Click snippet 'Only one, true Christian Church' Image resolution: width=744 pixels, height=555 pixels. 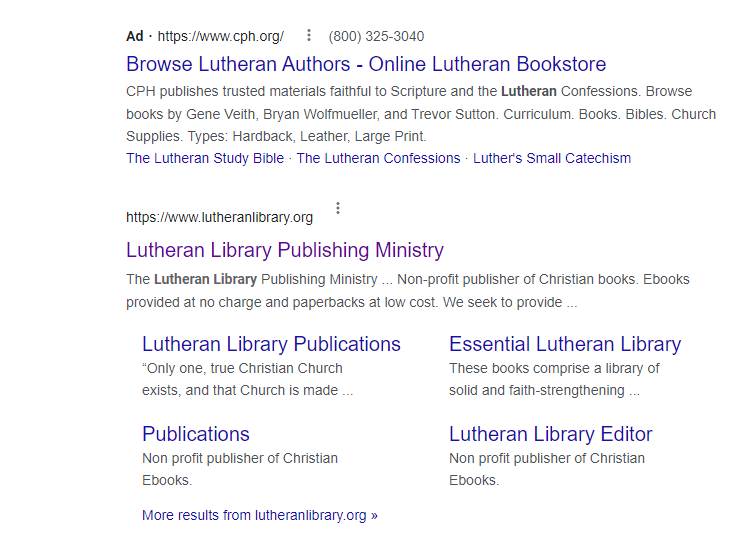pos(247,379)
